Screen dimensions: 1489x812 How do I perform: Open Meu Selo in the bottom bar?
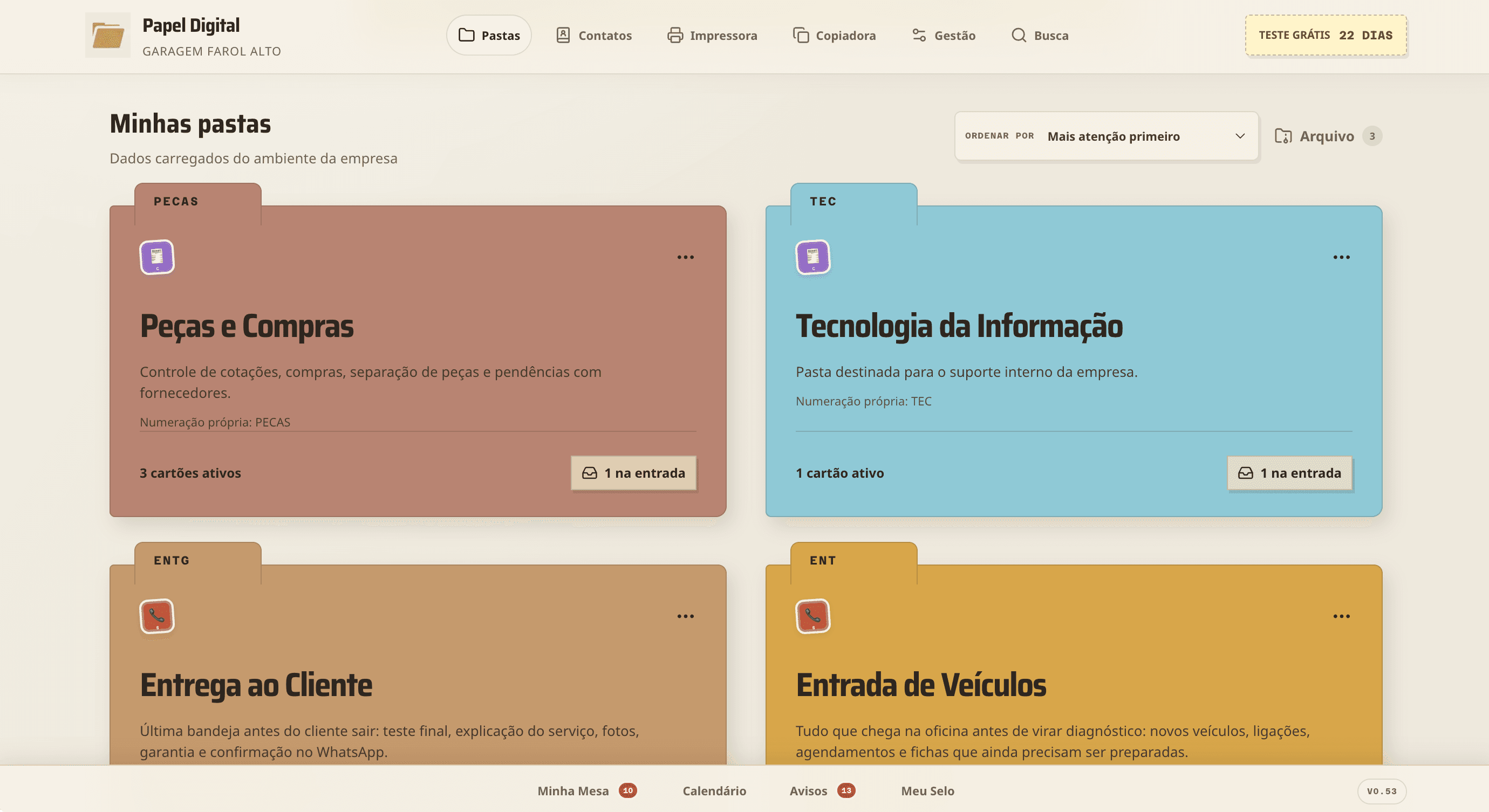click(928, 790)
